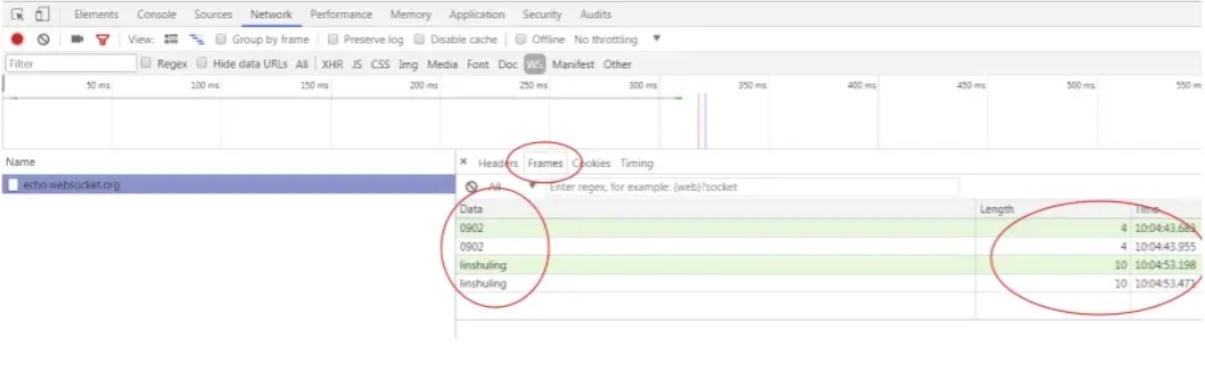The height and width of the screenshot is (370, 1205).
Task: Filter requests by Manifest
Action: point(573,64)
